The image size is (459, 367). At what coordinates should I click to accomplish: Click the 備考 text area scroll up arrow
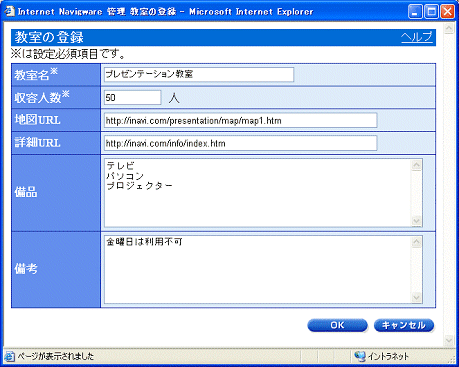tap(417, 242)
